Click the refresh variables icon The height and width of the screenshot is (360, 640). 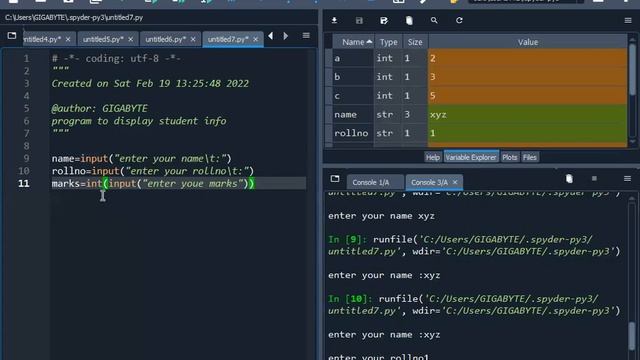459,20
